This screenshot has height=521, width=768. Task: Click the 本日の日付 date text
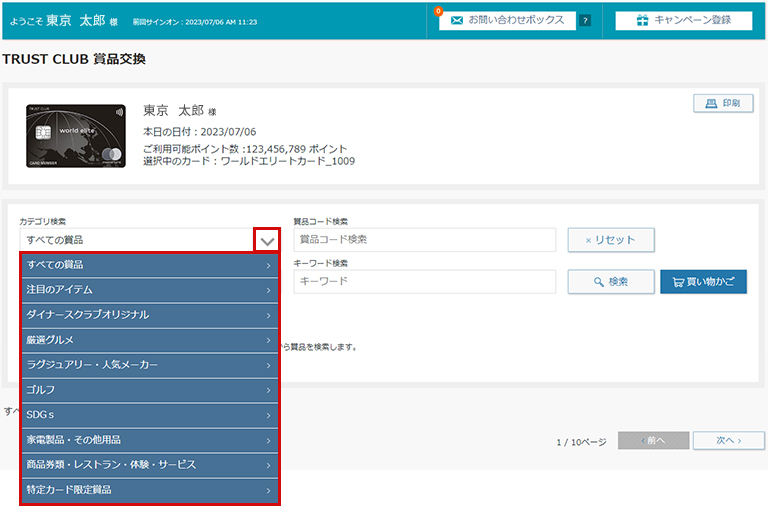(199, 132)
